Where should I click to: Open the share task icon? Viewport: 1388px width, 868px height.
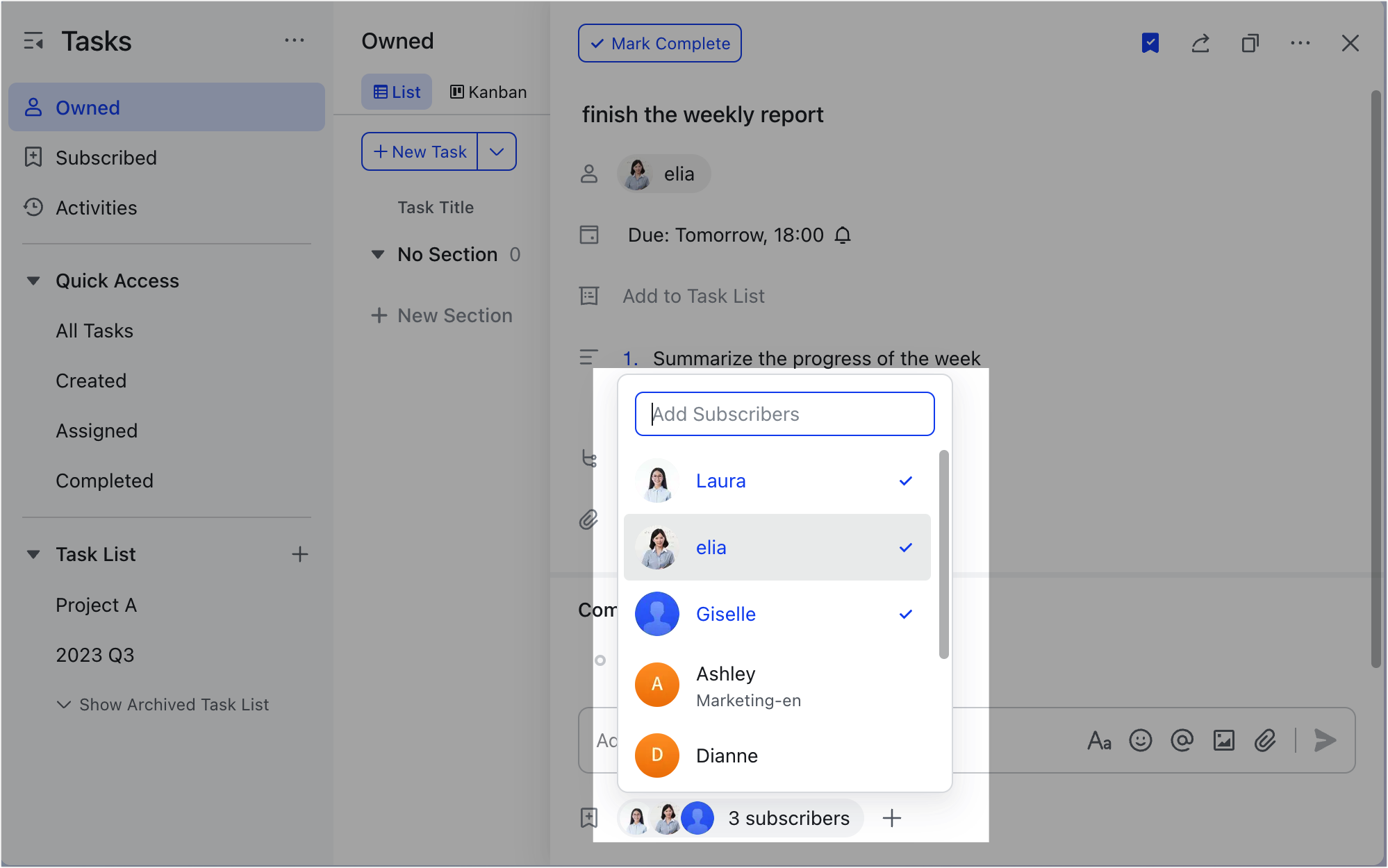click(1200, 43)
